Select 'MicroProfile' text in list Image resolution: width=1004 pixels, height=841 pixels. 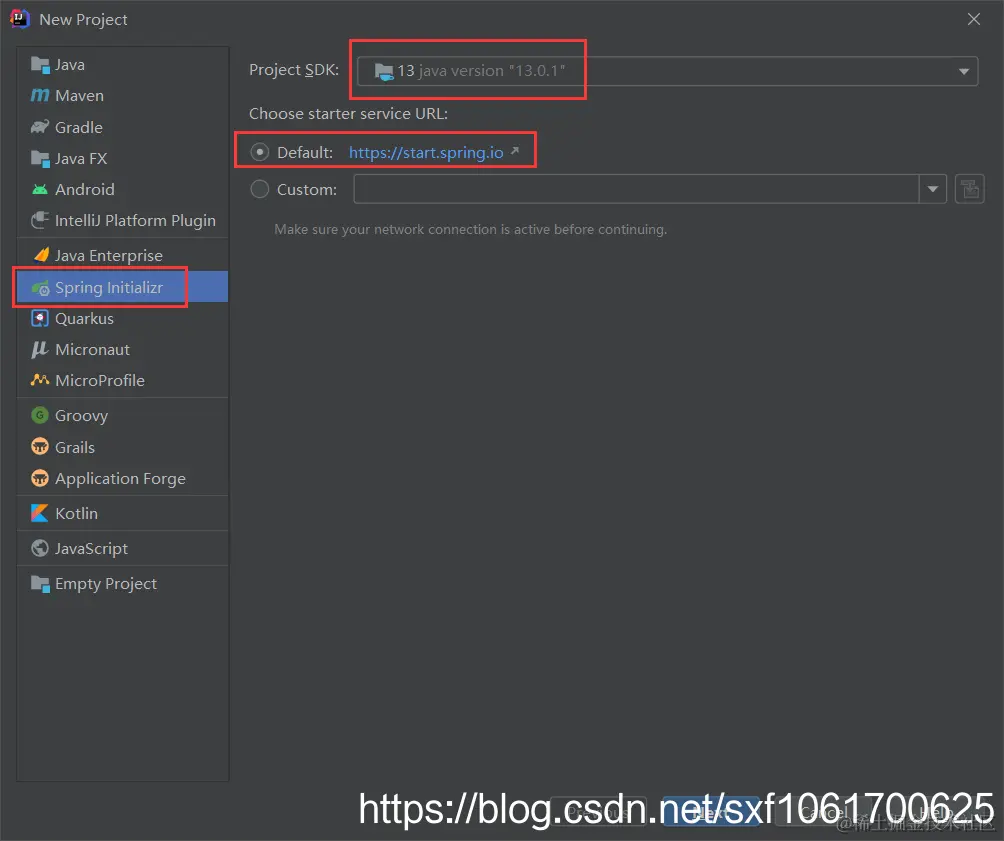[100, 380]
